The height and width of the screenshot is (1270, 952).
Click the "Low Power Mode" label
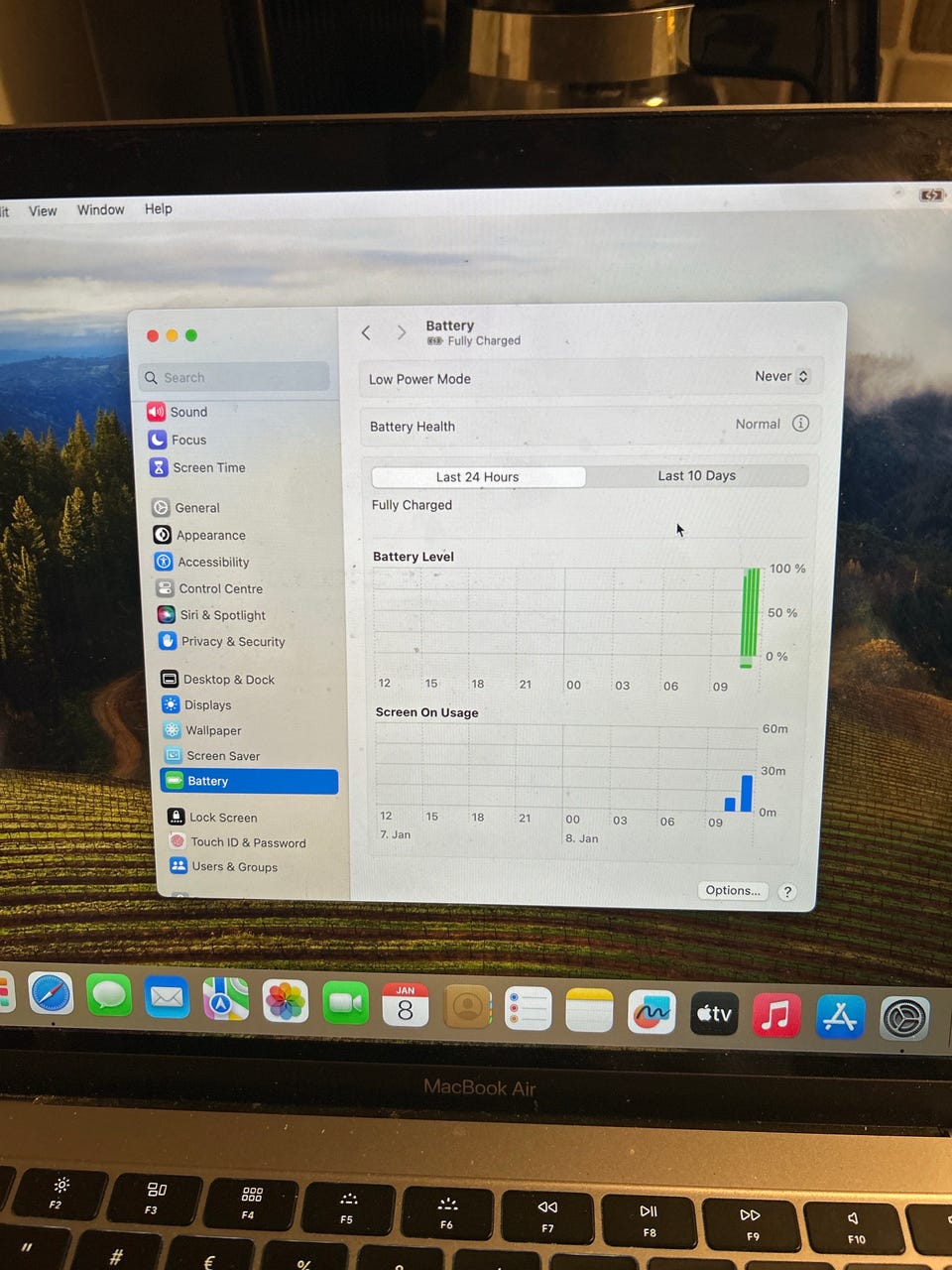[x=419, y=378]
